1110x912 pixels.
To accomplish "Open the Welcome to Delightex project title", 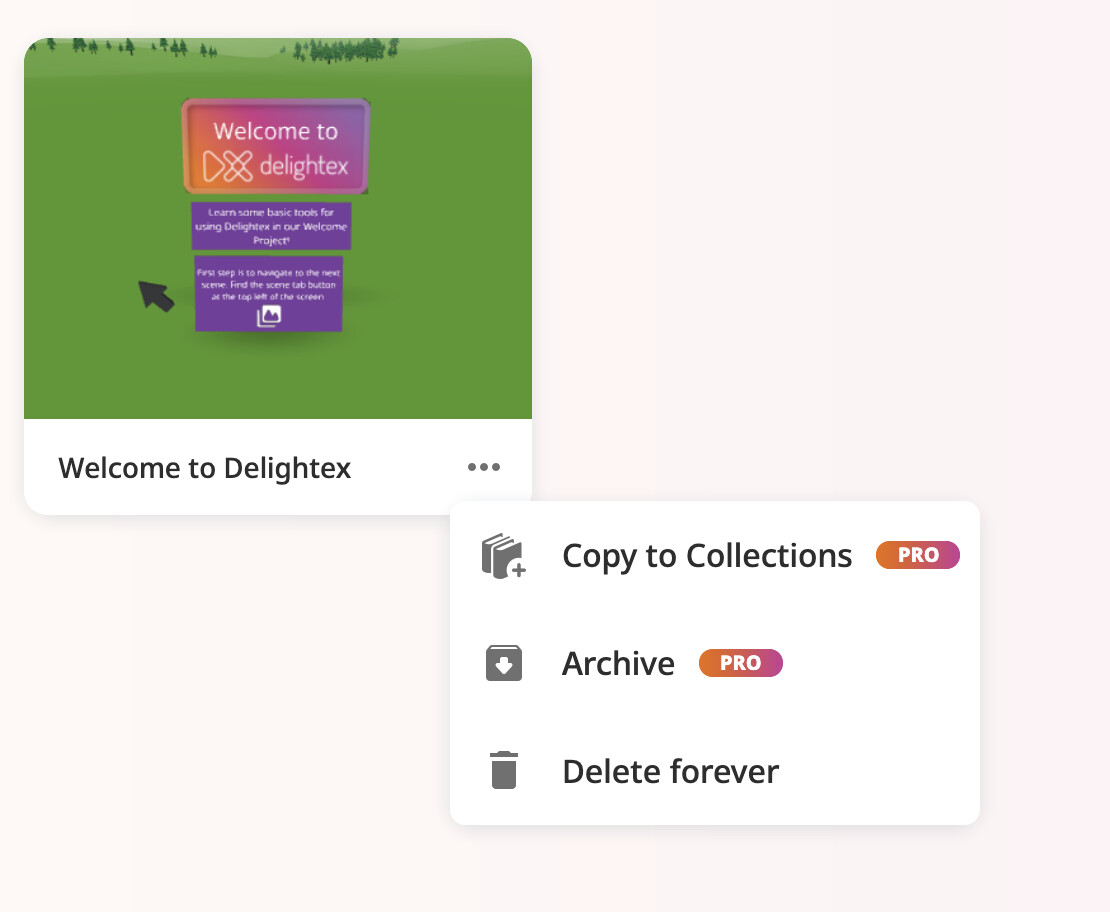I will (x=205, y=468).
